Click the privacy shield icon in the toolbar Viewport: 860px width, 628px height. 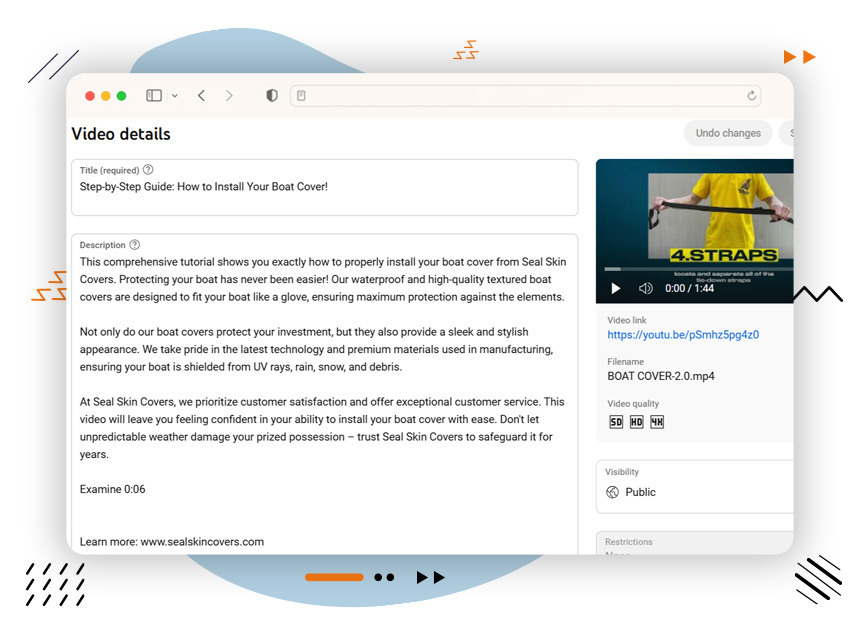(x=271, y=95)
